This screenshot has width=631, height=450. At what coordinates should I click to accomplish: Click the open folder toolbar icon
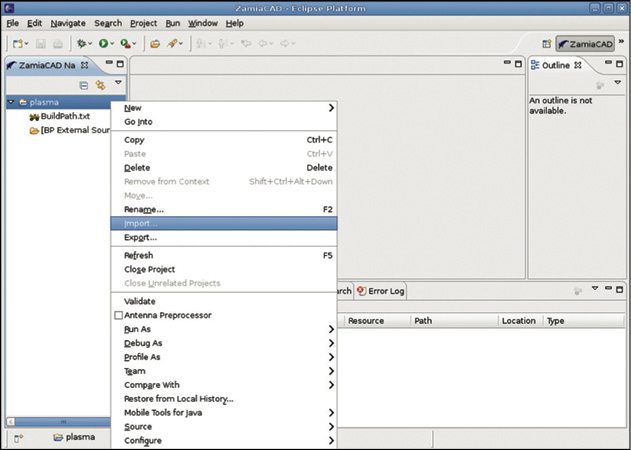(x=155, y=44)
